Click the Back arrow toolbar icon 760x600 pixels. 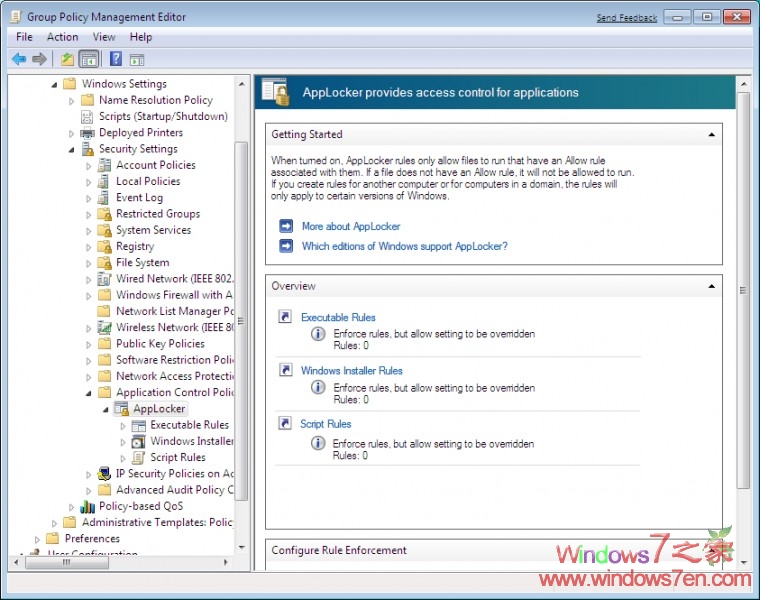(19, 59)
